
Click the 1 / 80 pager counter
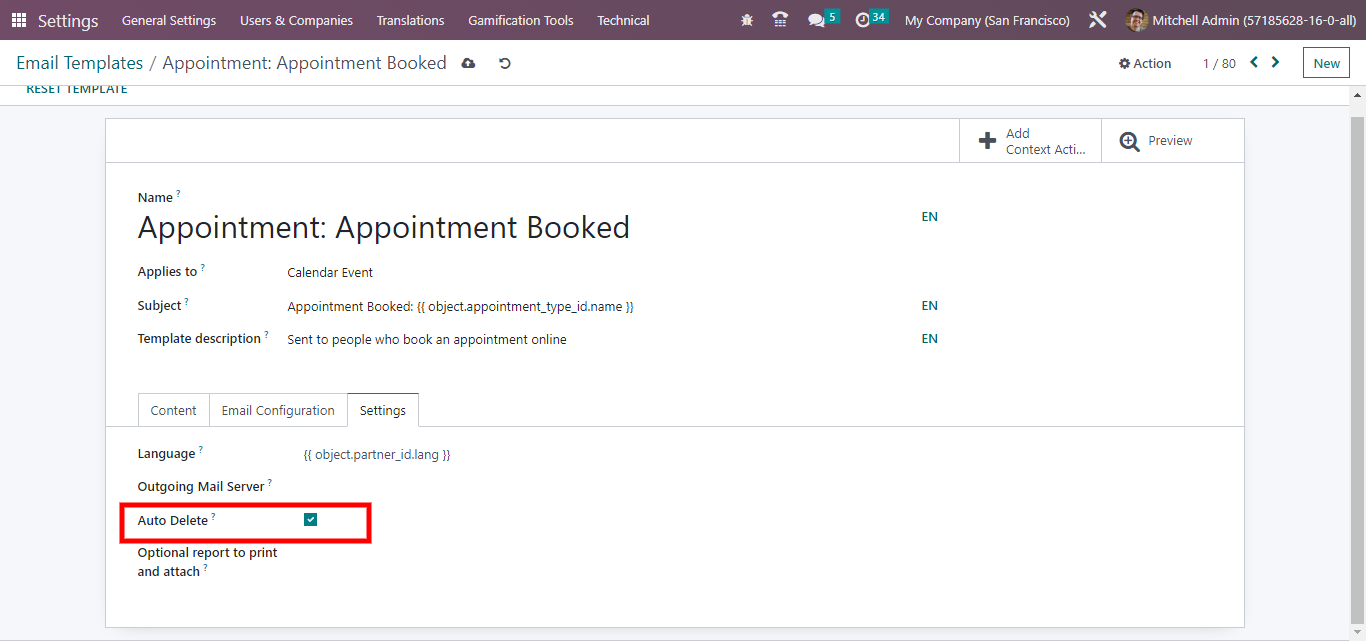coord(1219,63)
